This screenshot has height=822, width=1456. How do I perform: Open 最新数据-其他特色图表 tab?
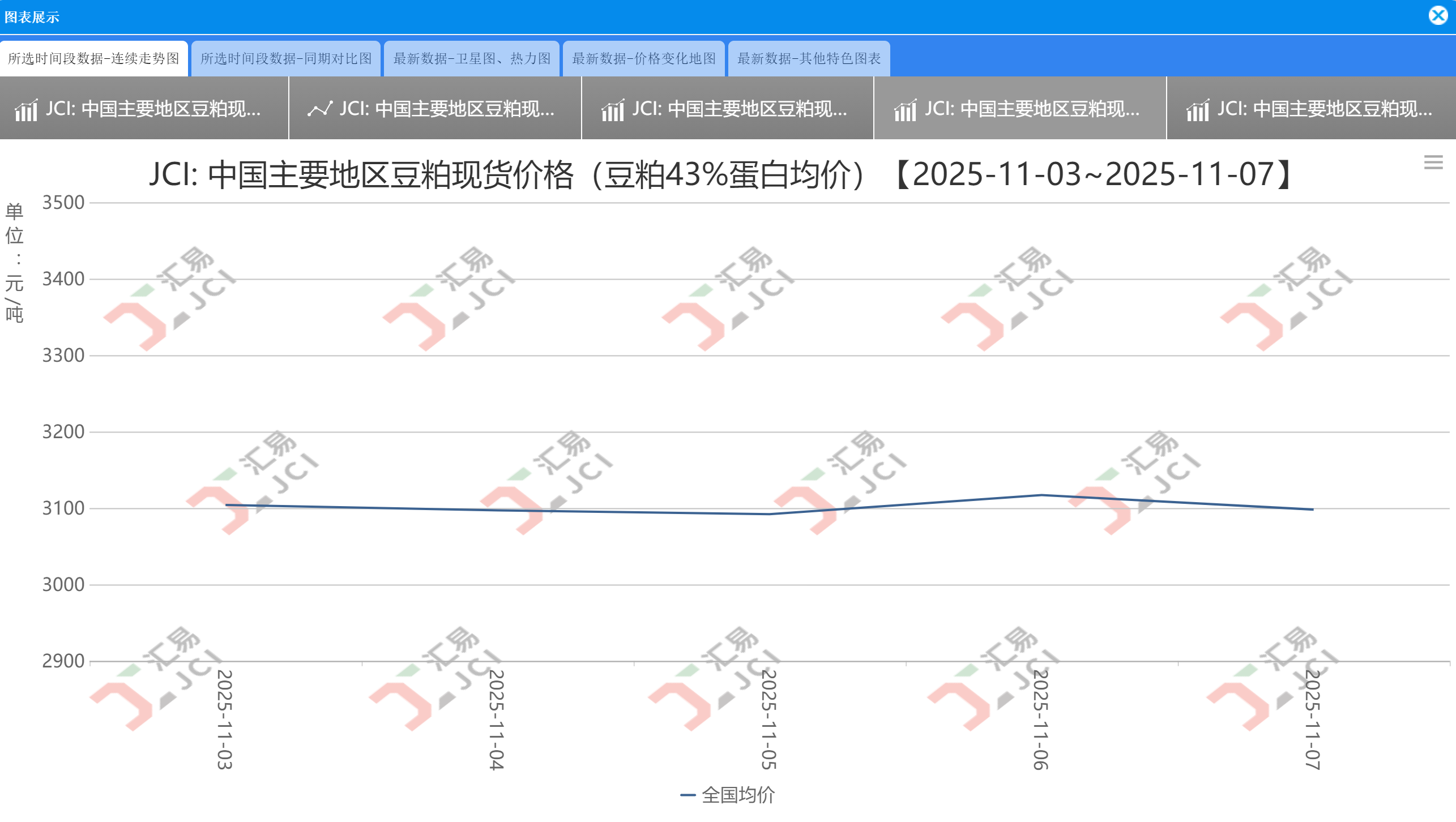(809, 58)
